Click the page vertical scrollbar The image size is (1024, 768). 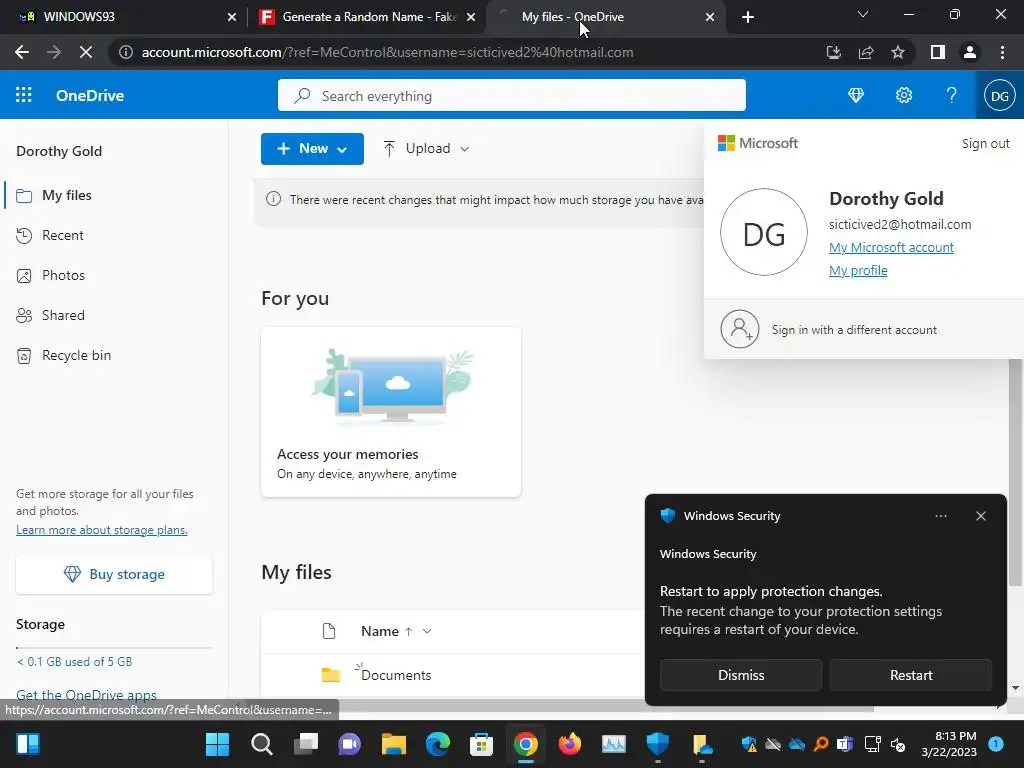[1016, 470]
